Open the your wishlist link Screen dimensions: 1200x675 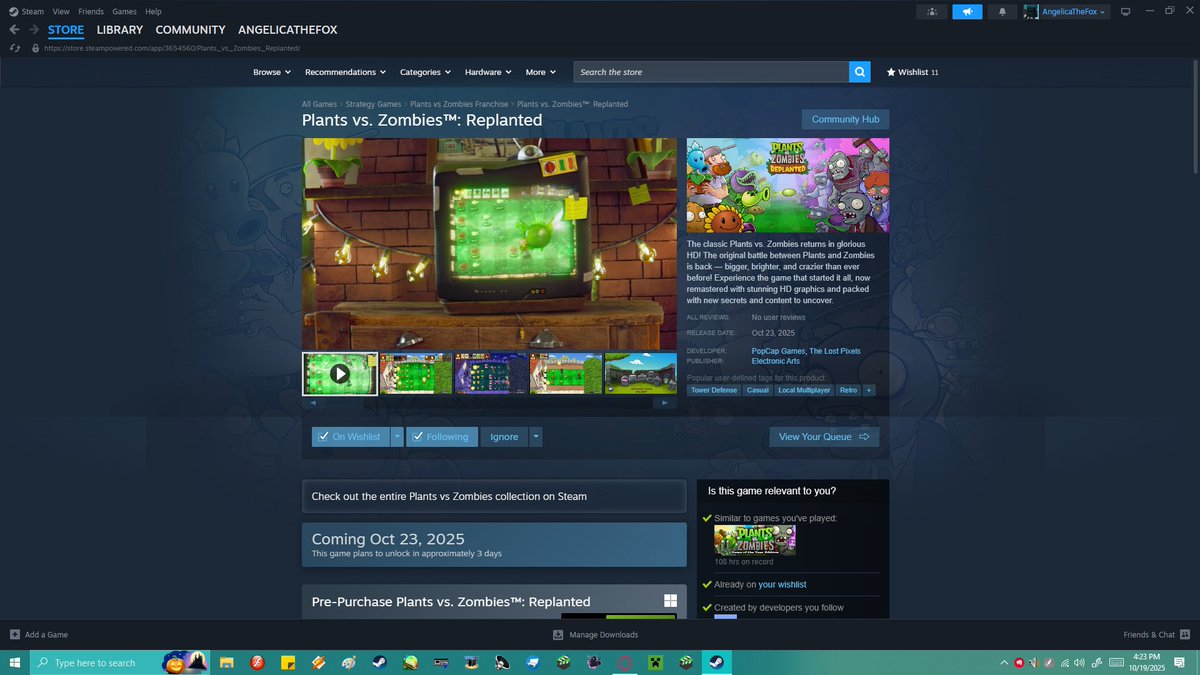[782, 584]
